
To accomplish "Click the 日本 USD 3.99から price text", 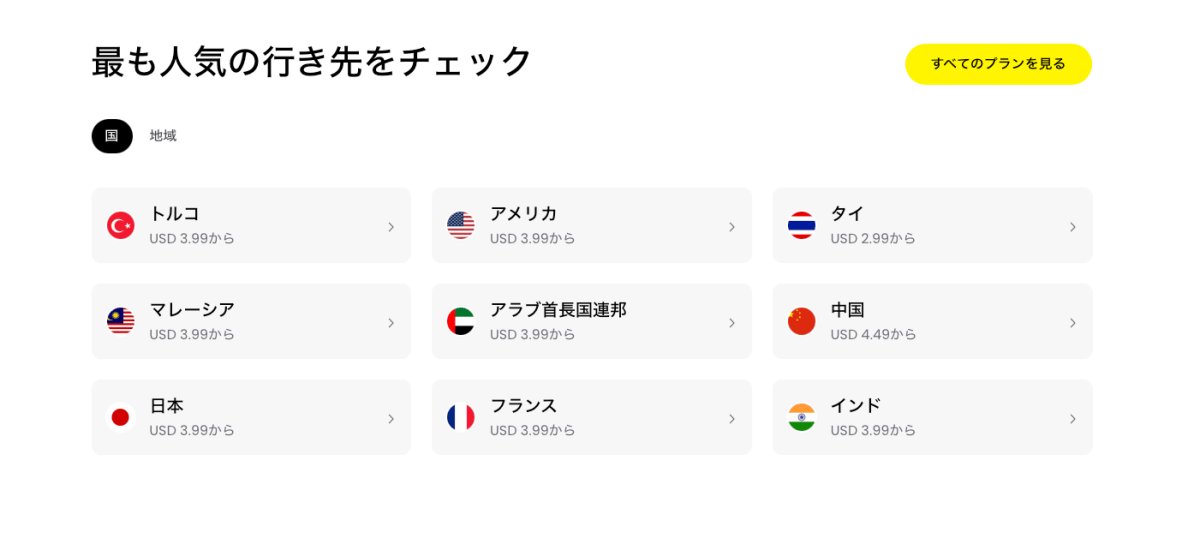I will pyautogui.click(x=192, y=431).
